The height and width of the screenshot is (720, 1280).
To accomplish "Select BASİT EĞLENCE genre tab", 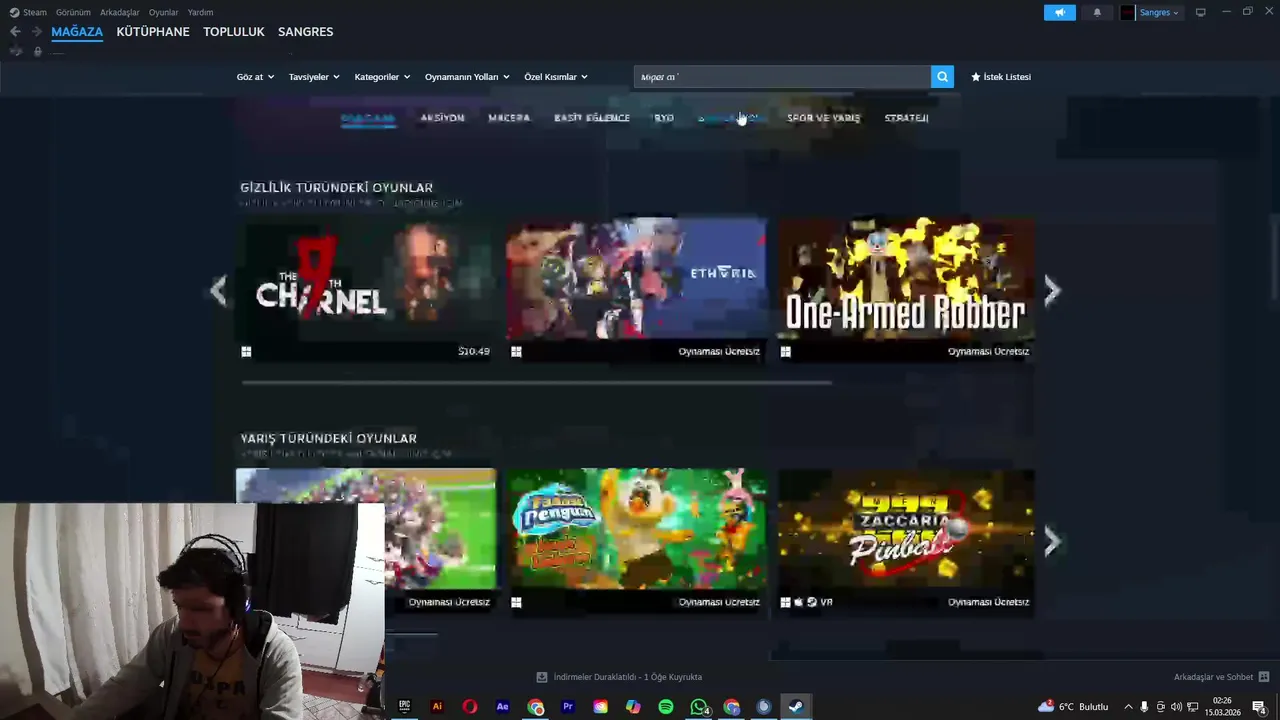I will click(592, 118).
